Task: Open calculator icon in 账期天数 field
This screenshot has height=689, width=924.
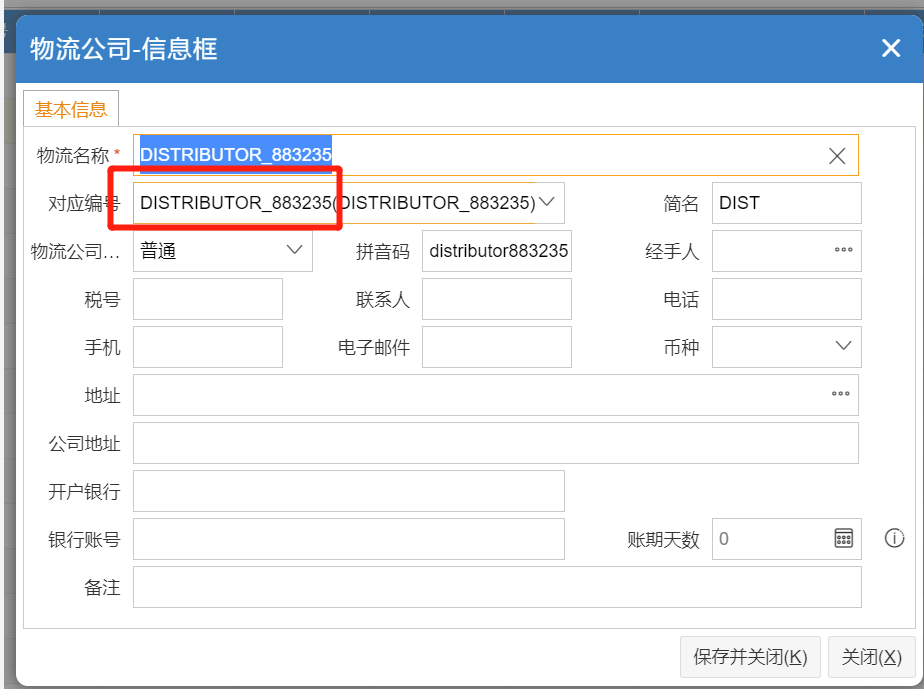Action: tap(843, 538)
